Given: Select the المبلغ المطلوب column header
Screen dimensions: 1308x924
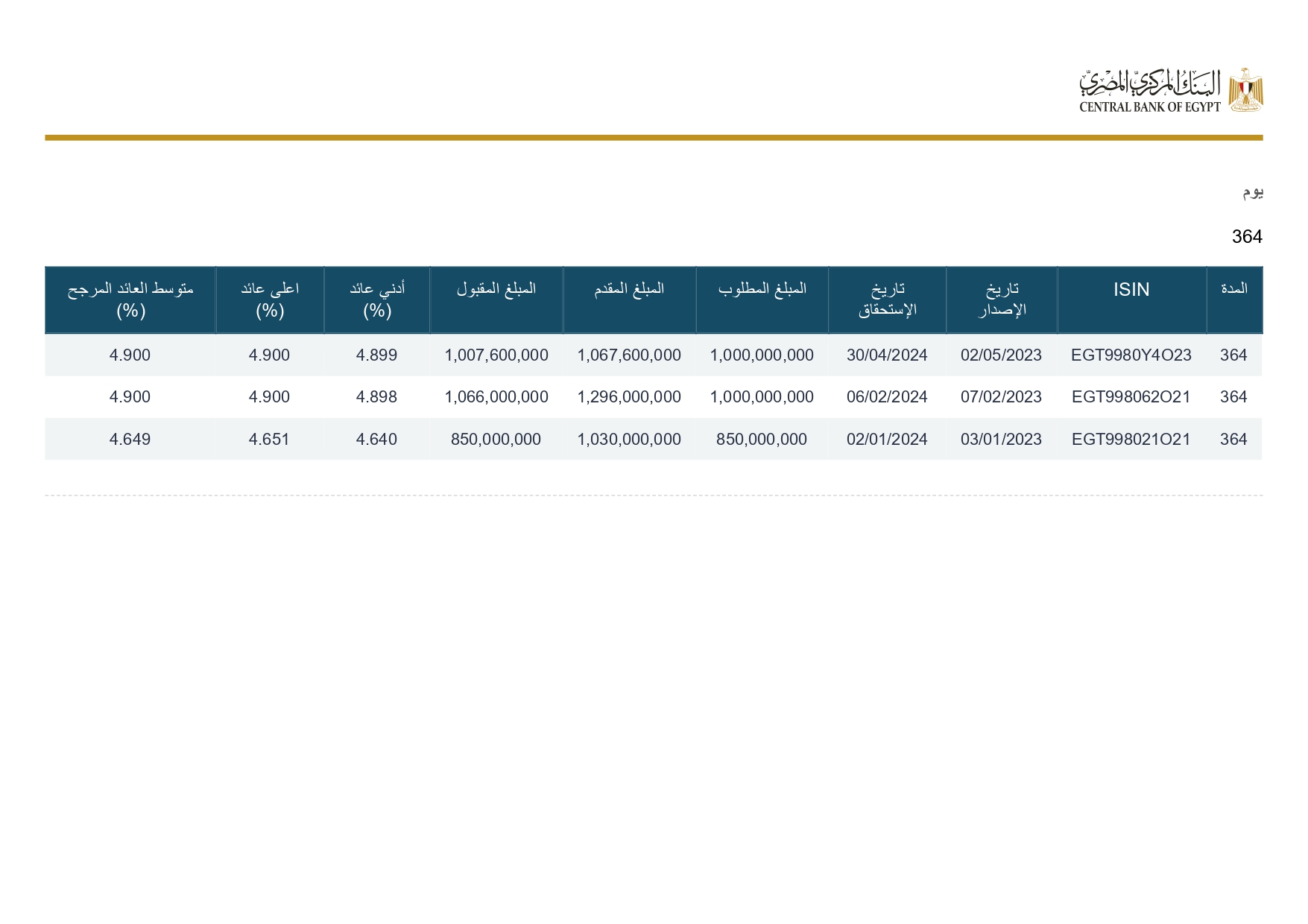Looking at the screenshot, I should pyautogui.click(x=762, y=289).
